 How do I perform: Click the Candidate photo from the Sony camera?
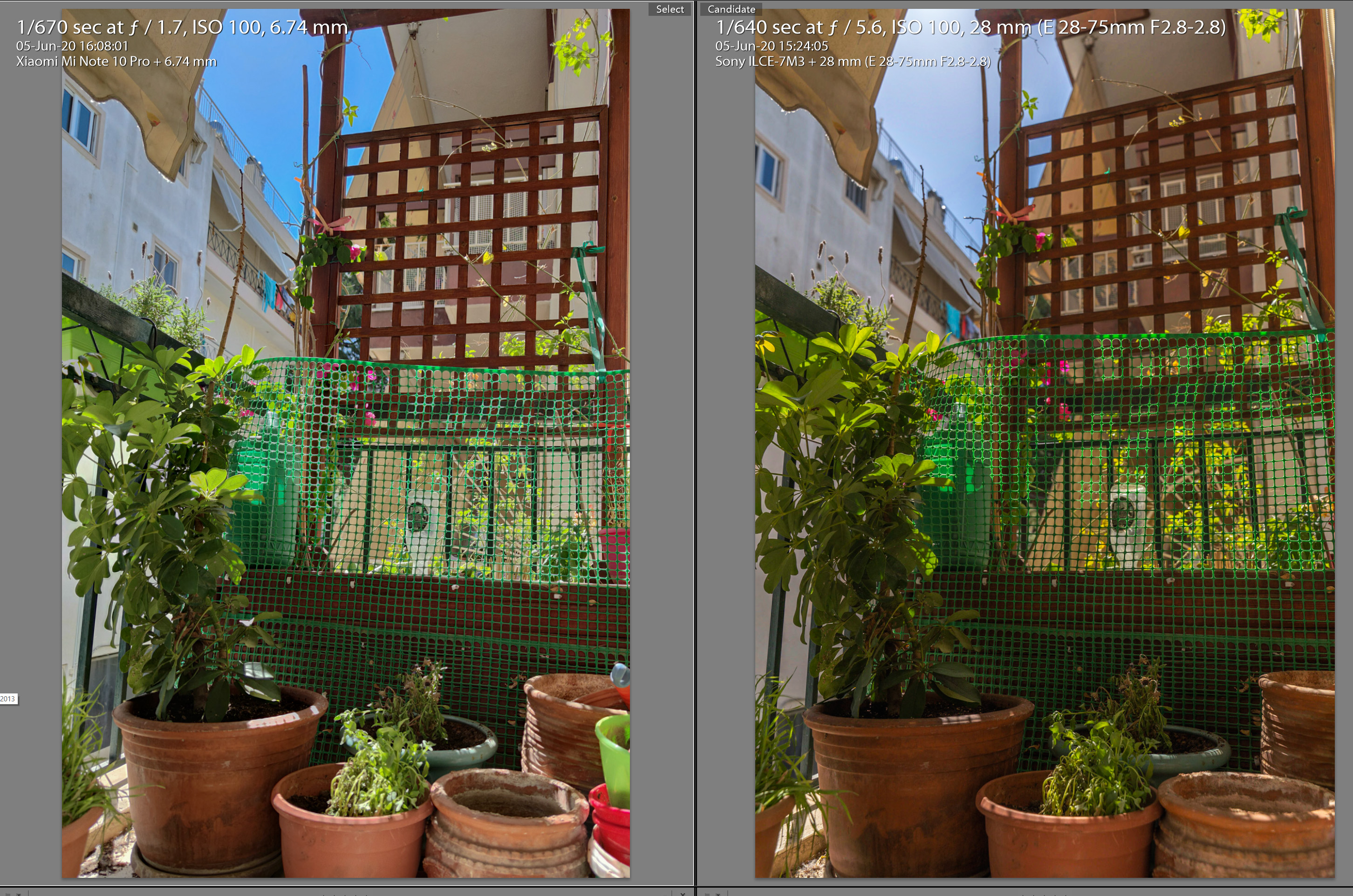click(x=1044, y=443)
